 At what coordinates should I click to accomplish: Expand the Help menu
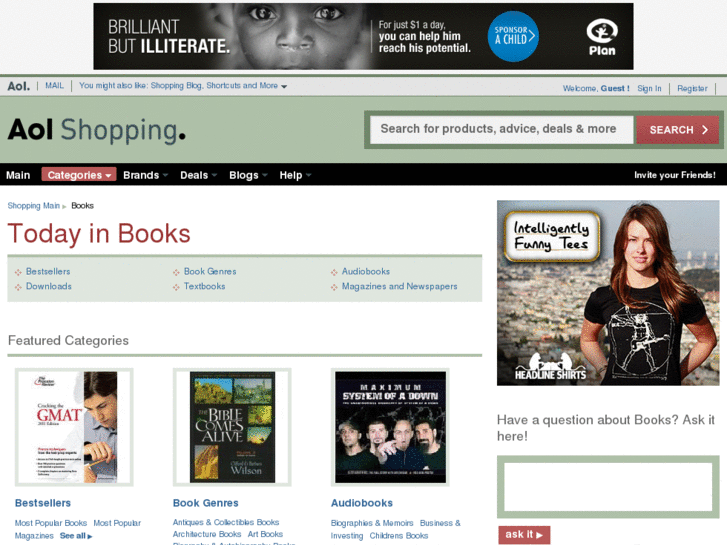point(295,175)
